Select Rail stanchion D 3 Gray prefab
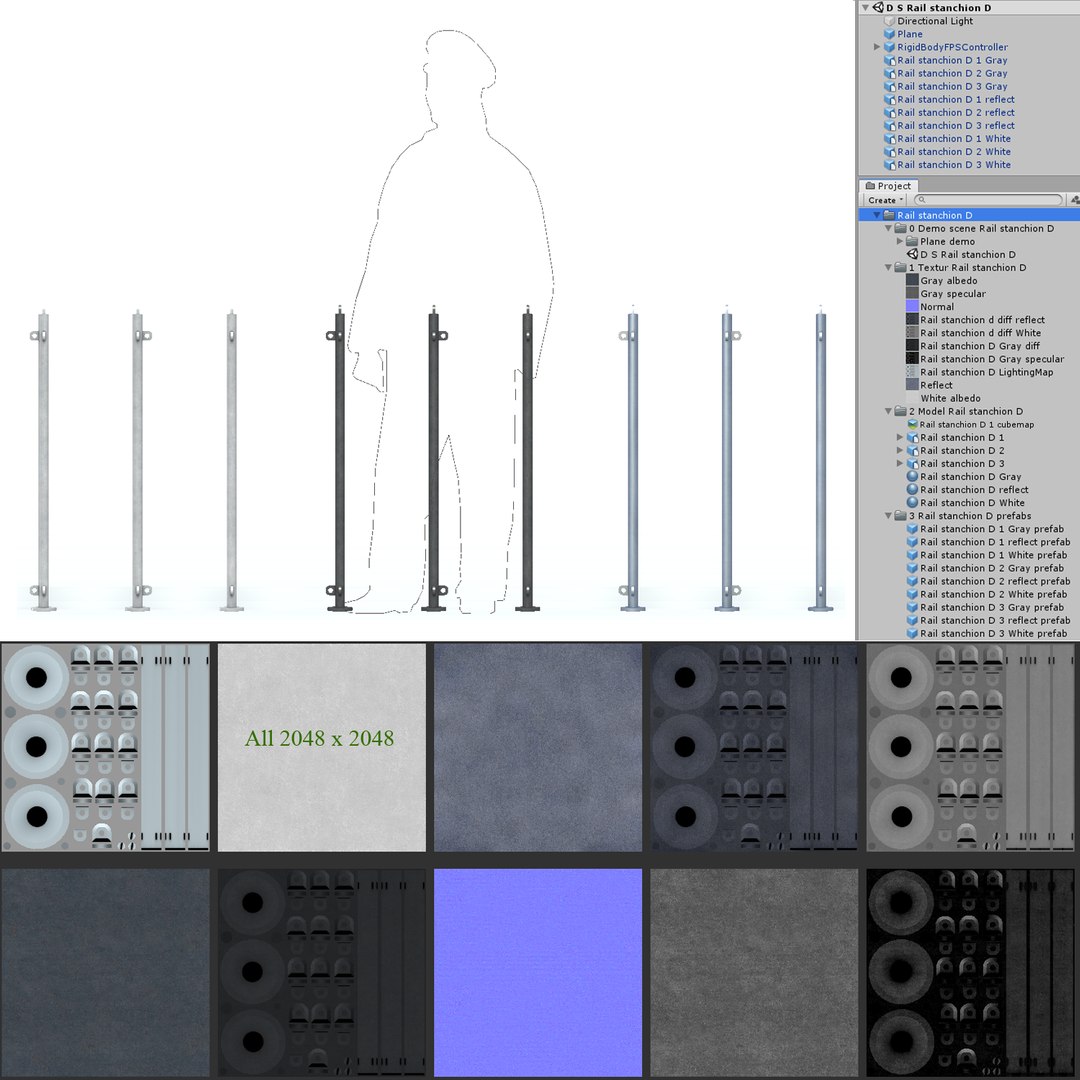This screenshot has width=1080, height=1080. [992, 608]
